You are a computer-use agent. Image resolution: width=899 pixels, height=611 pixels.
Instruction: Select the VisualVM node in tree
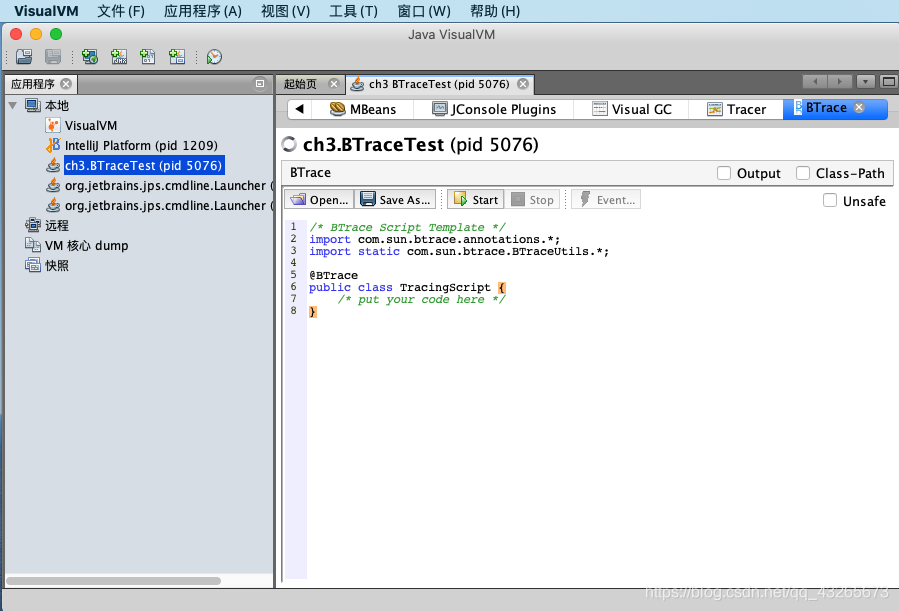click(x=91, y=126)
